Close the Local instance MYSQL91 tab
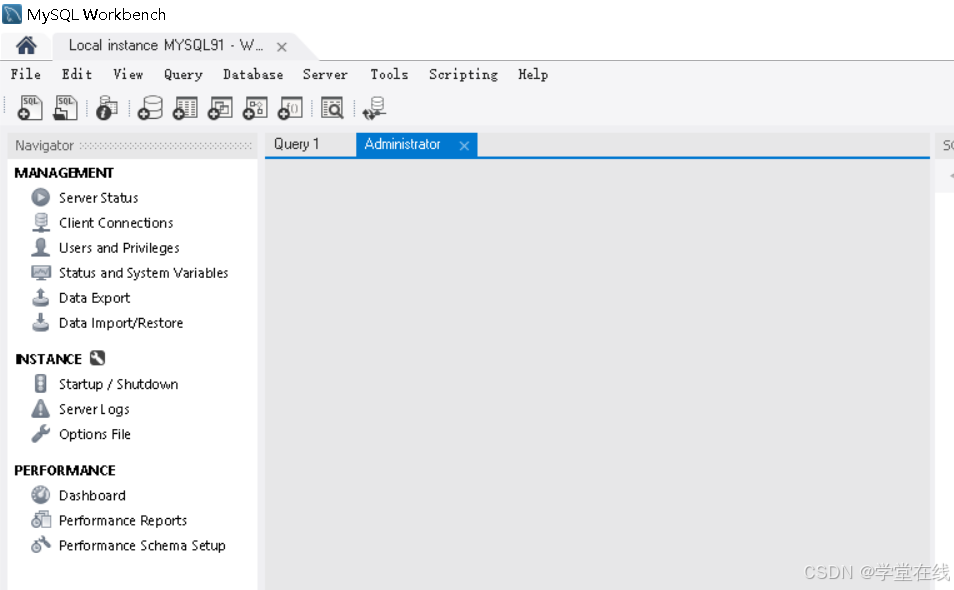954x590 pixels. point(281,47)
